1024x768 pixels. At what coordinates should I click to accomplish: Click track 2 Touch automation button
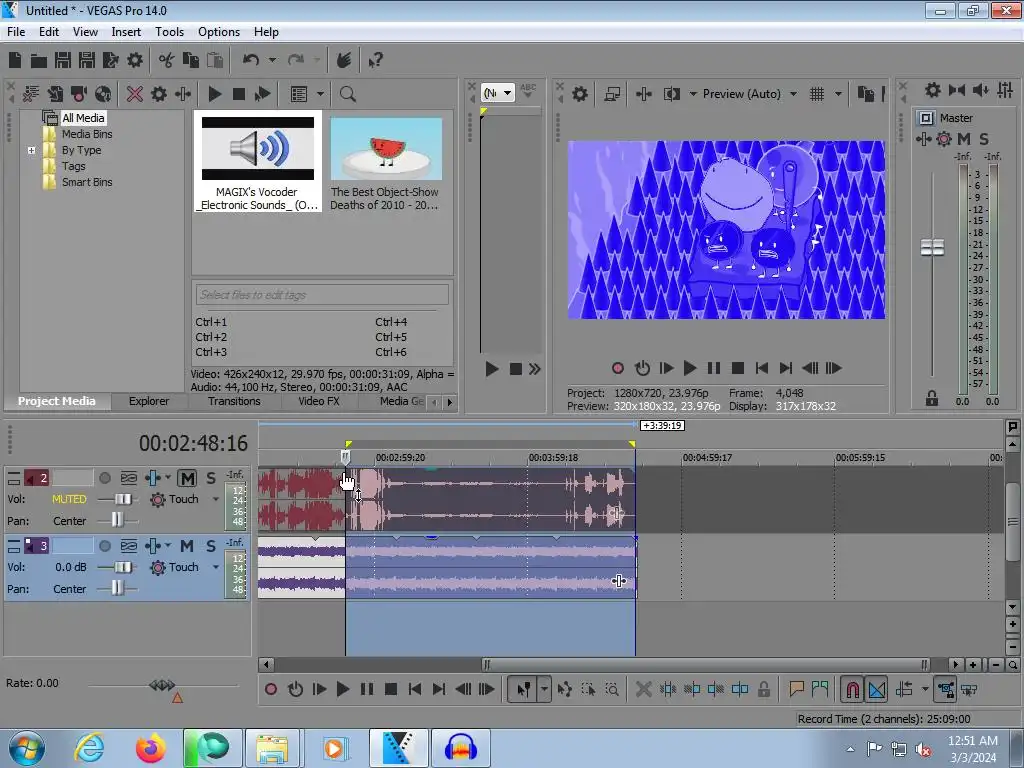[x=174, y=499]
